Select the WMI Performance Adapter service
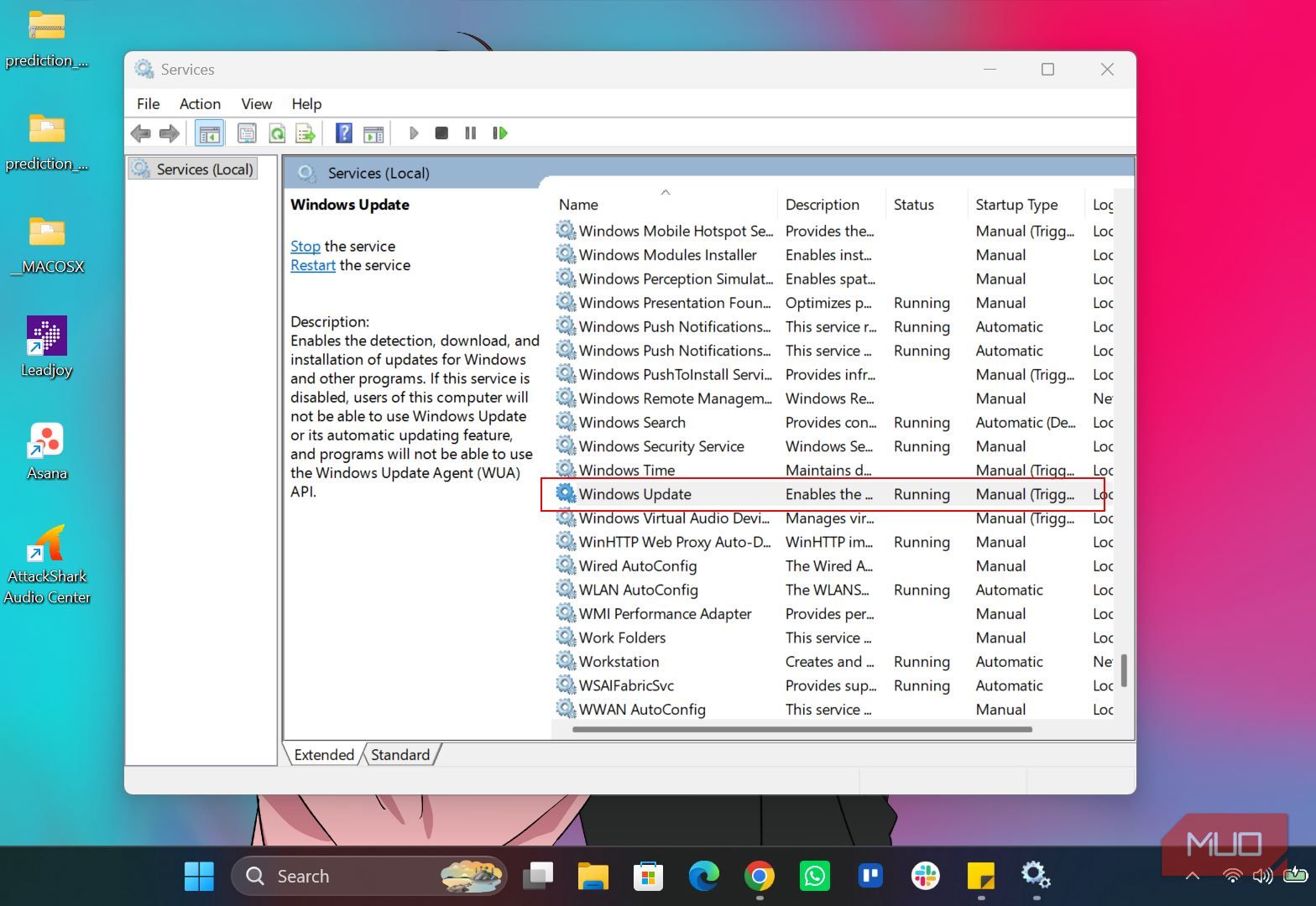The image size is (1316, 906). tap(833, 613)
